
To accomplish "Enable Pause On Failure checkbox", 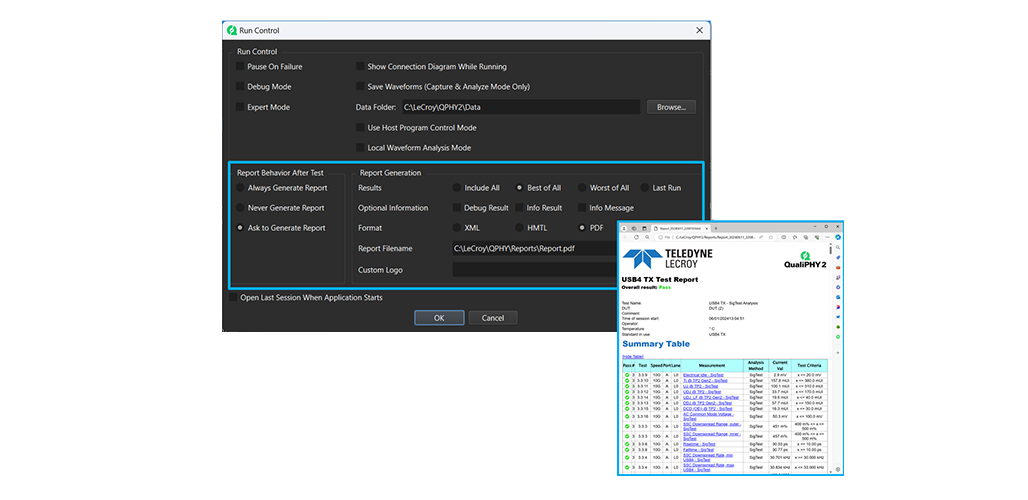I will click(x=240, y=67).
